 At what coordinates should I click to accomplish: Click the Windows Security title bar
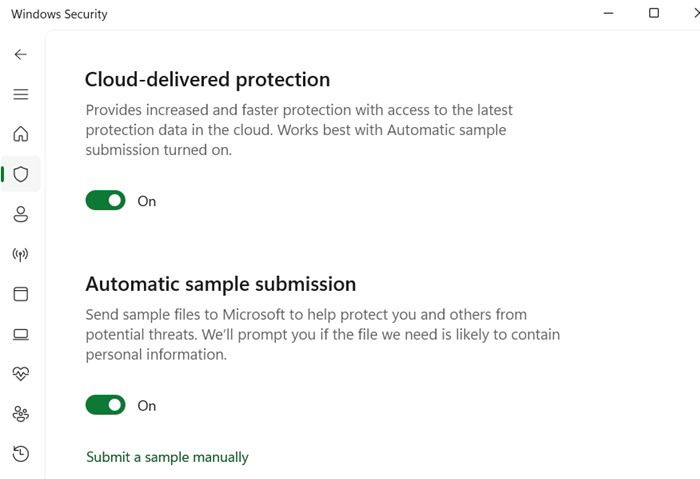pos(300,14)
